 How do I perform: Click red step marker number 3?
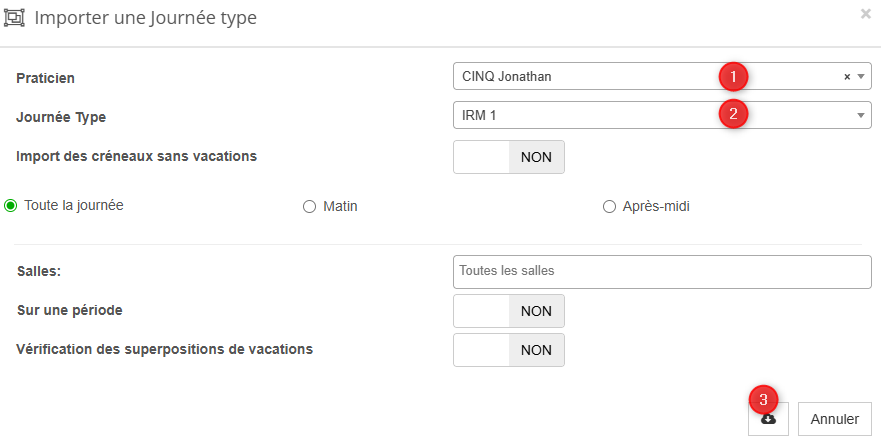pos(763,399)
